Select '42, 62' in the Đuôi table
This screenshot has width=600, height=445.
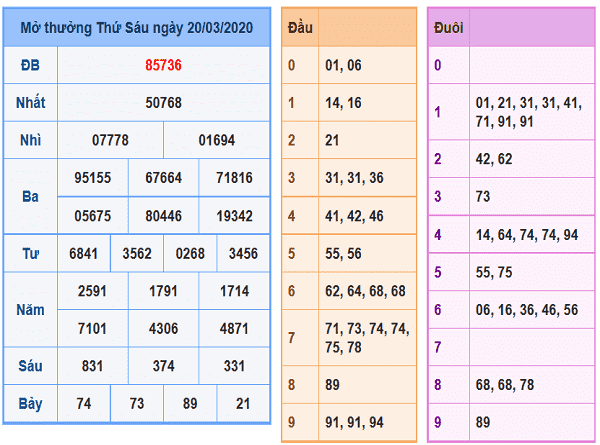494,159
